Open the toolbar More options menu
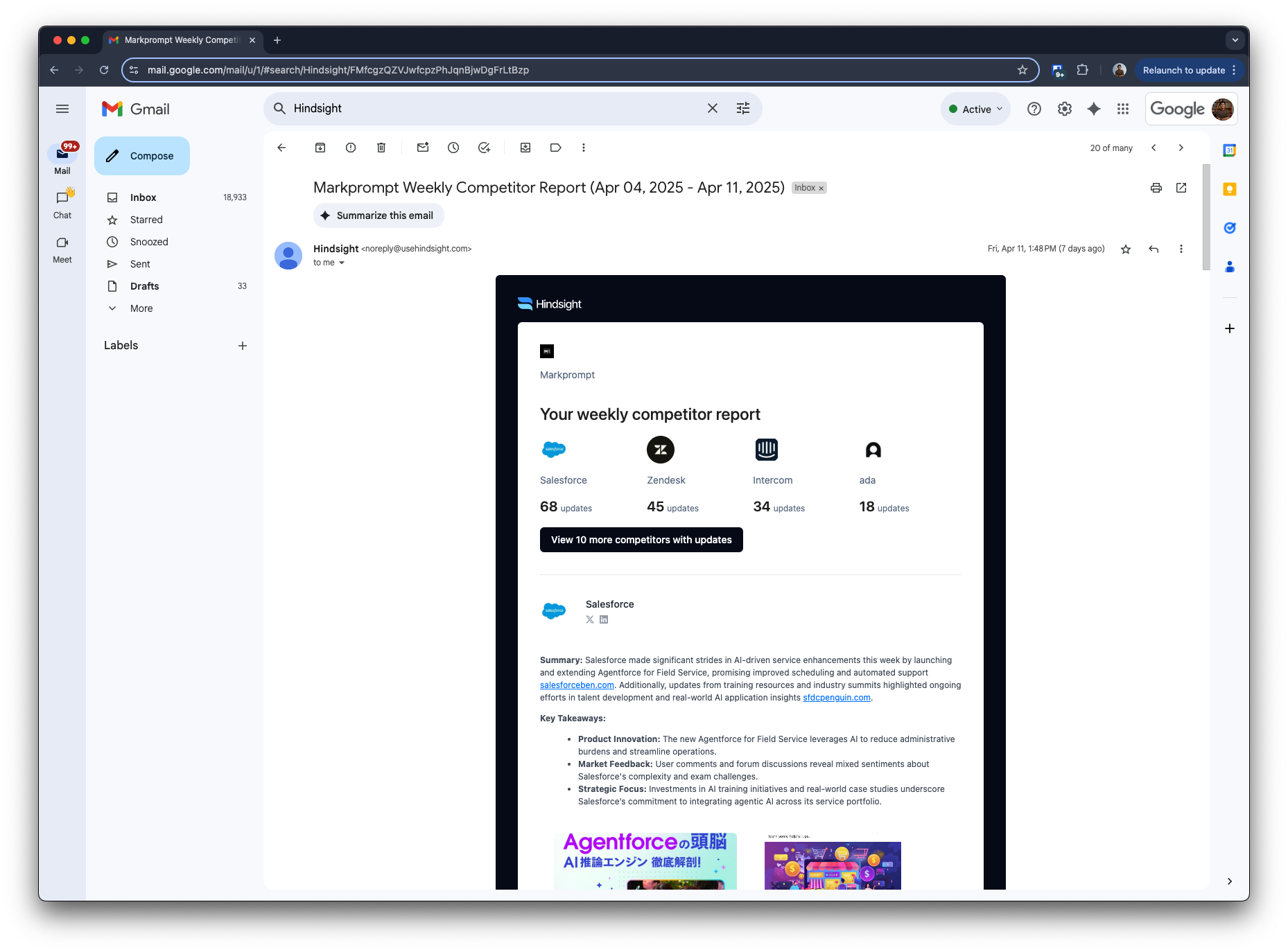Viewport: 1288px width, 952px height. click(584, 148)
